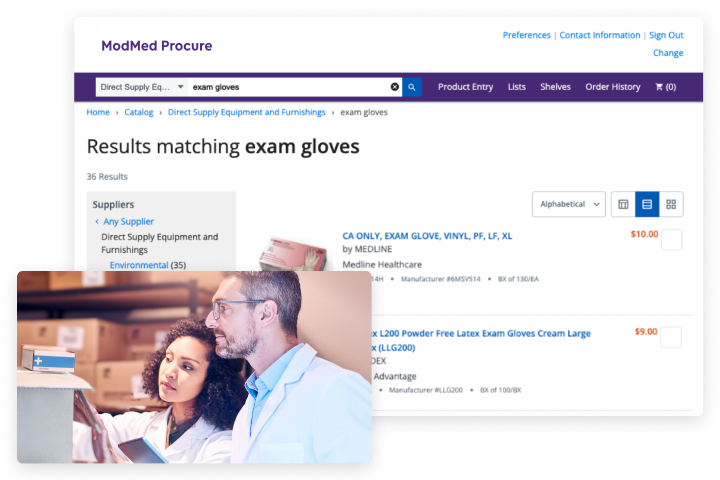Open the Lists menu item
This screenshot has height=480, width=720.
(517, 87)
